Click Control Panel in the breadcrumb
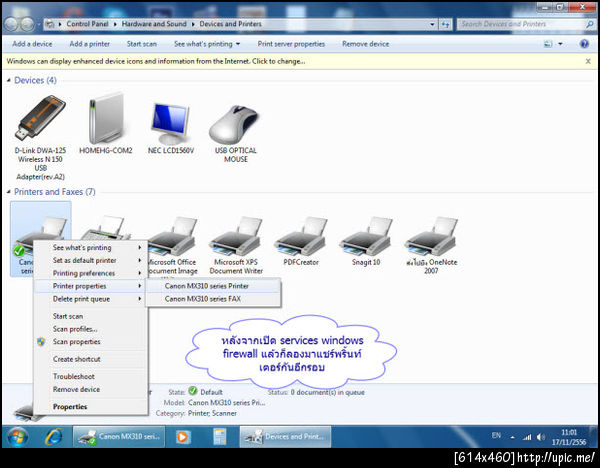 [x=88, y=24]
